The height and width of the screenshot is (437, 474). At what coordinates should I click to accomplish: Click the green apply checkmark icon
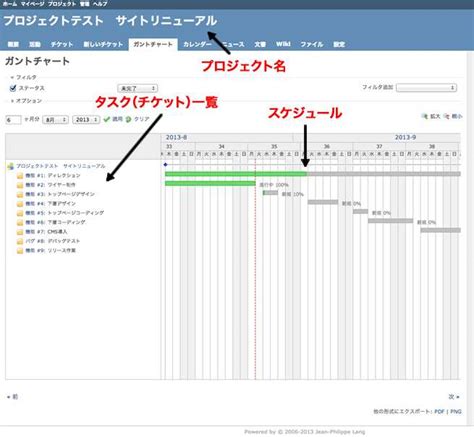tap(107, 119)
